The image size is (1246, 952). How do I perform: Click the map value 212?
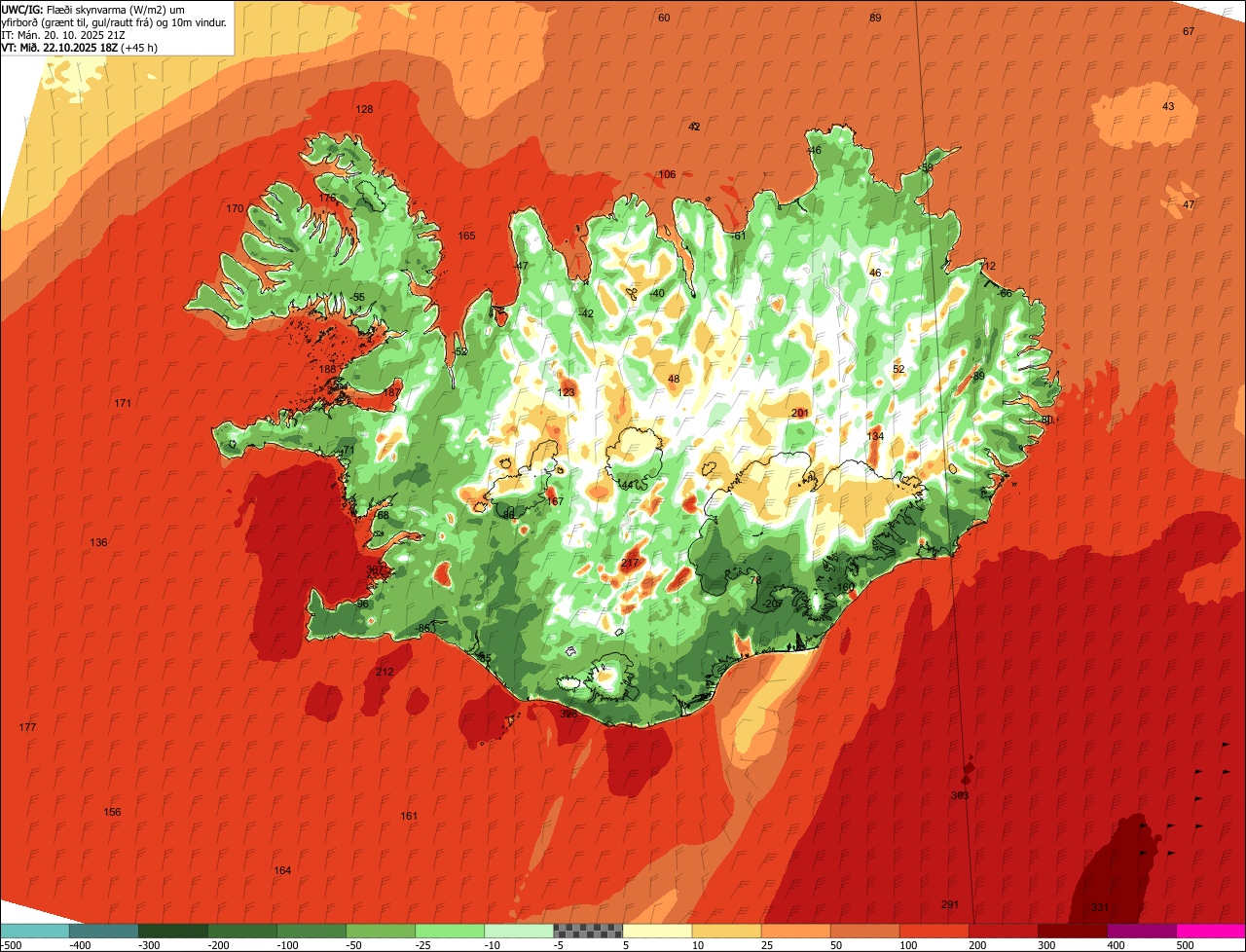(385, 672)
